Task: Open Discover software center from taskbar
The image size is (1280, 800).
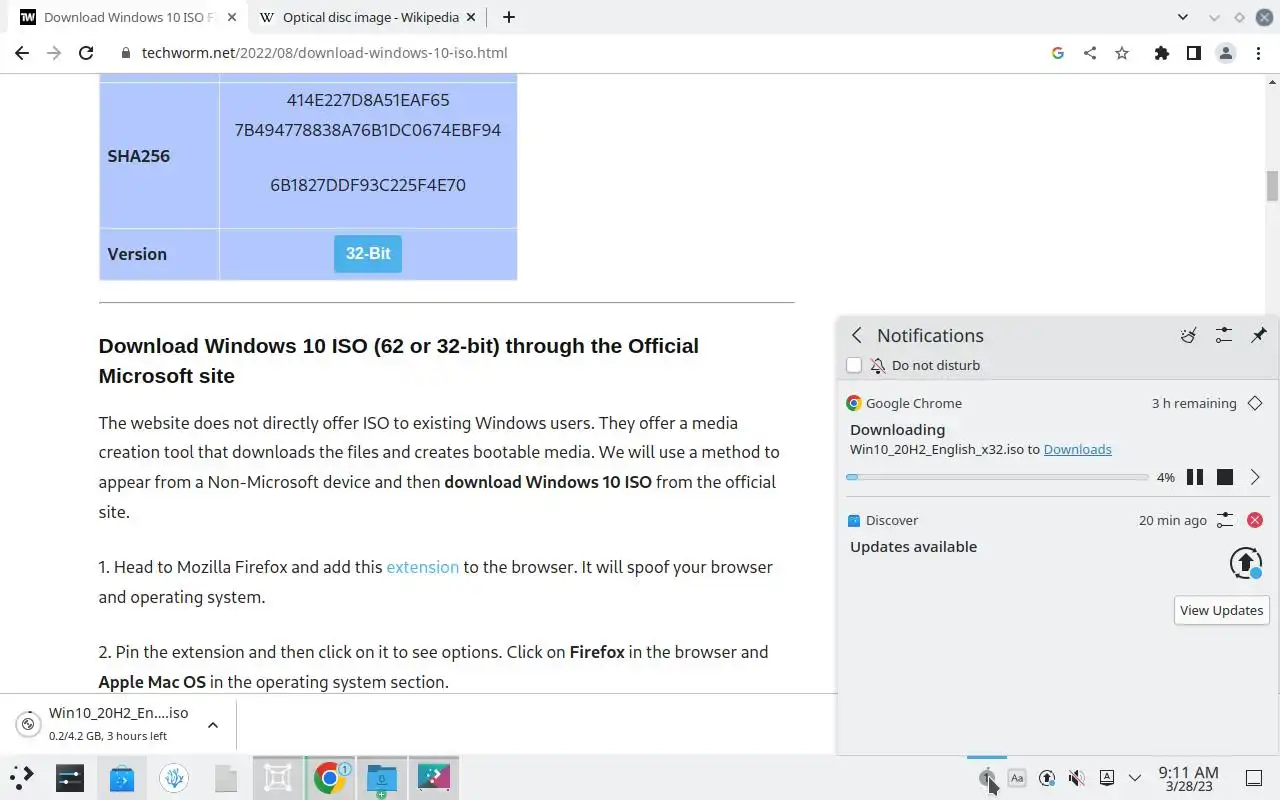Action: (122, 776)
